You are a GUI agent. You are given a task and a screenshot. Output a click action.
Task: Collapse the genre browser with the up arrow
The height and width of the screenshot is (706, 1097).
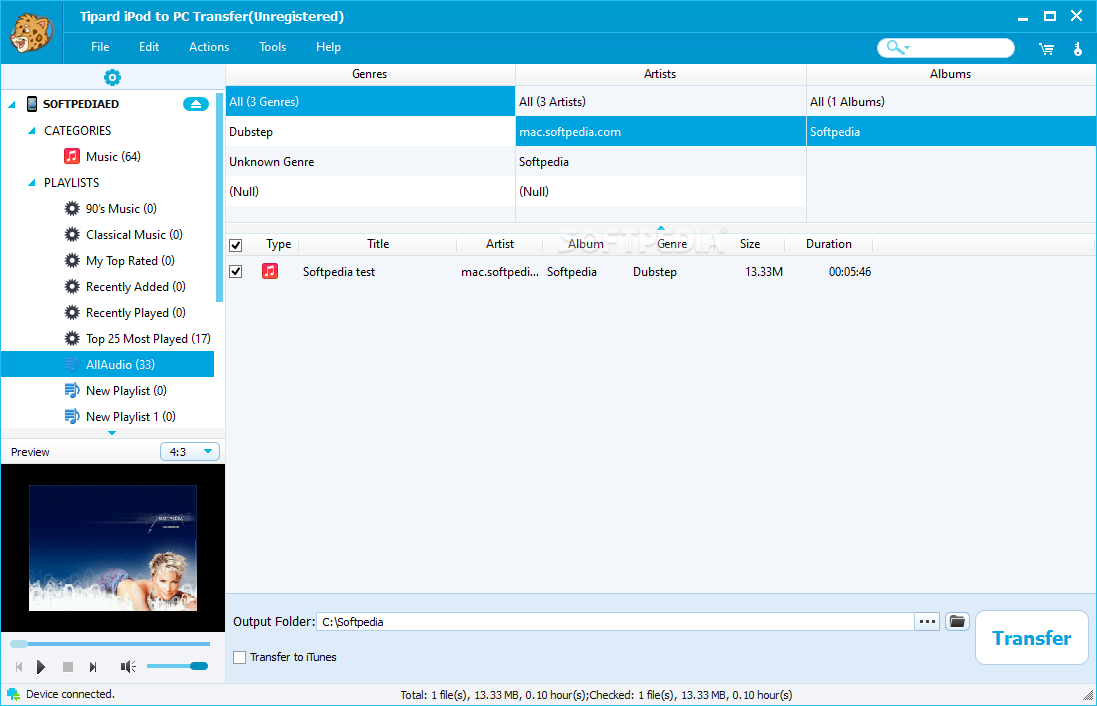660,227
